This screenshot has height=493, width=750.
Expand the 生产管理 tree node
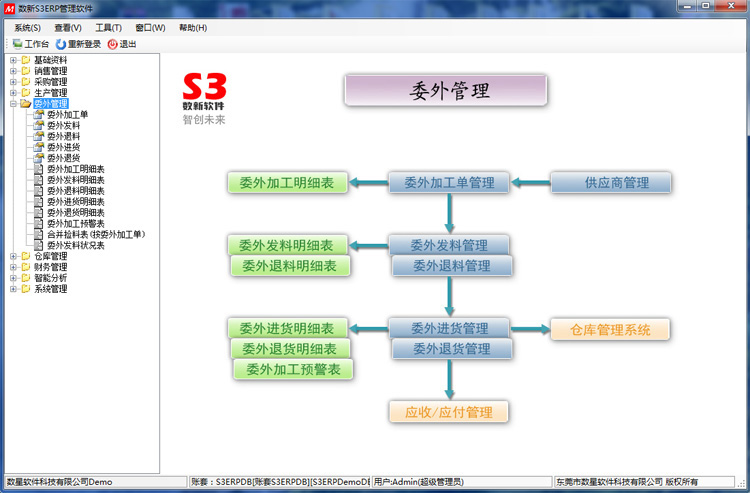[x=13, y=93]
